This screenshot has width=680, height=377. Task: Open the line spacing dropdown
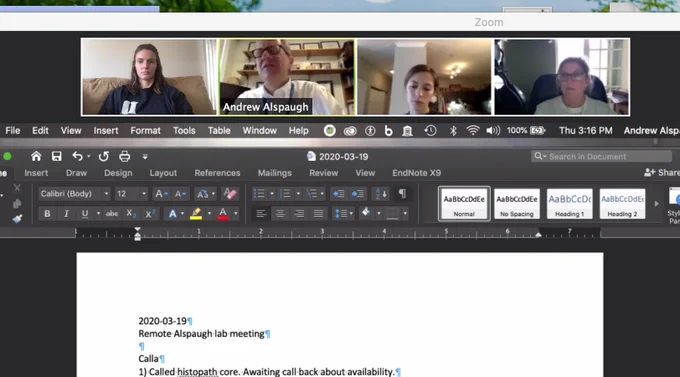click(x=343, y=213)
